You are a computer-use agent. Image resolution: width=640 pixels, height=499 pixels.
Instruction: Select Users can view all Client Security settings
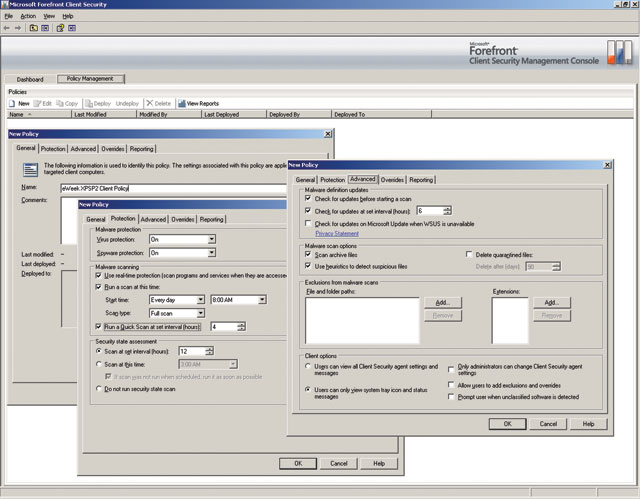coord(308,366)
